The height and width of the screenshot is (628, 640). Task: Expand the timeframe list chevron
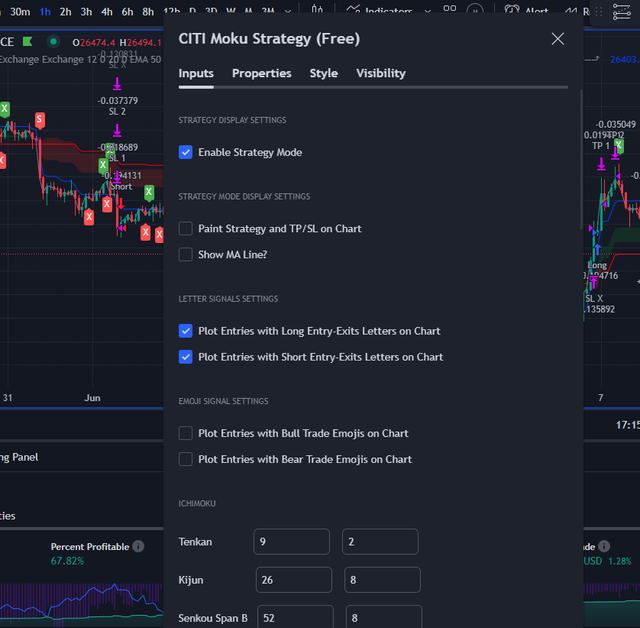[x=288, y=11]
